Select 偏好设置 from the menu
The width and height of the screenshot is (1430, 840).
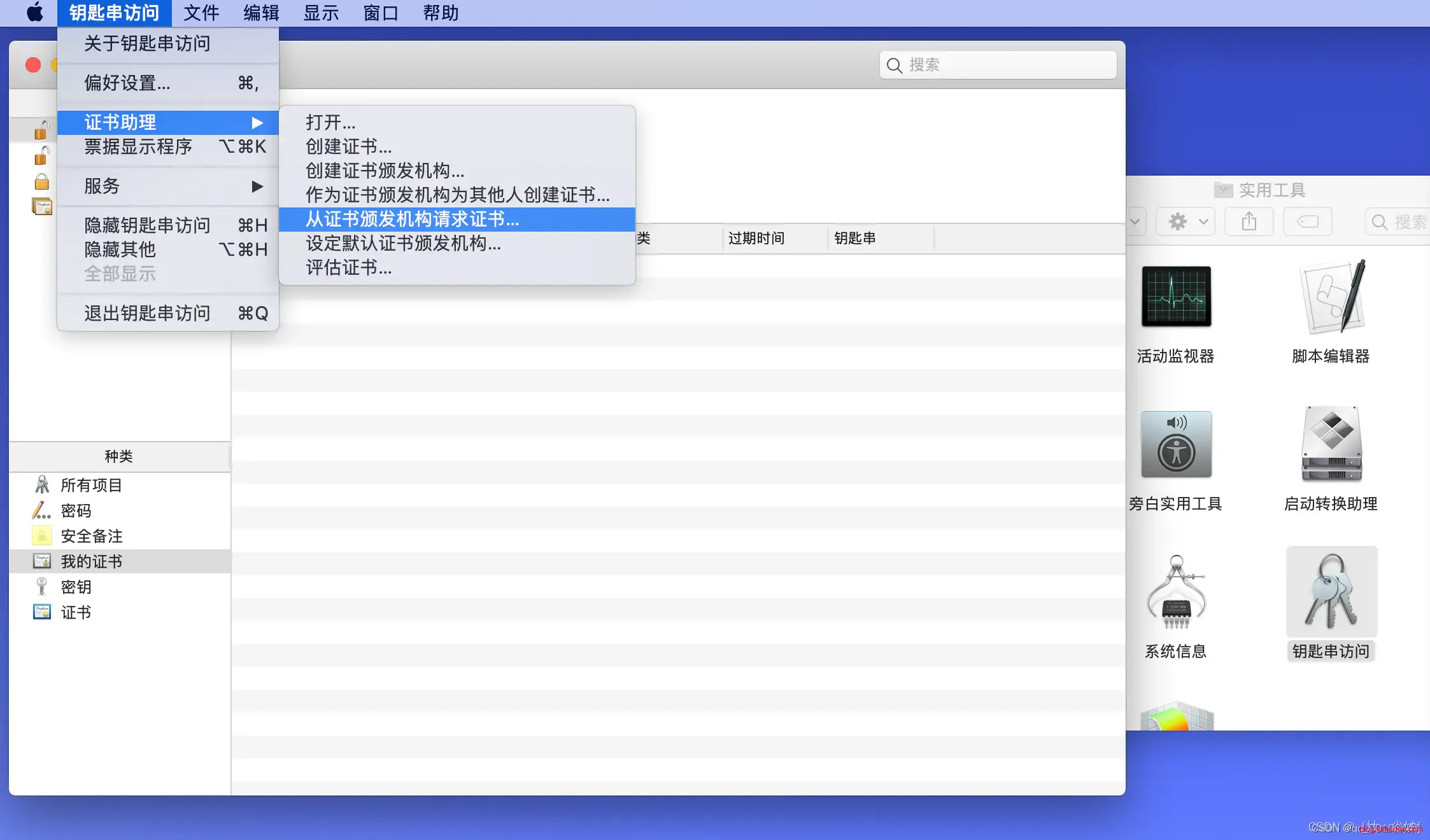[127, 83]
